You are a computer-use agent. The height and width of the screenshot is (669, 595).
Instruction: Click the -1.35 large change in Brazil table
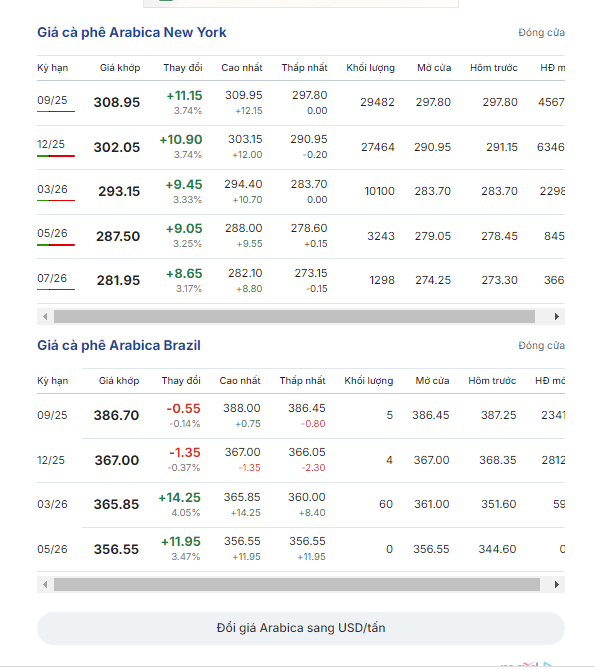point(185,453)
